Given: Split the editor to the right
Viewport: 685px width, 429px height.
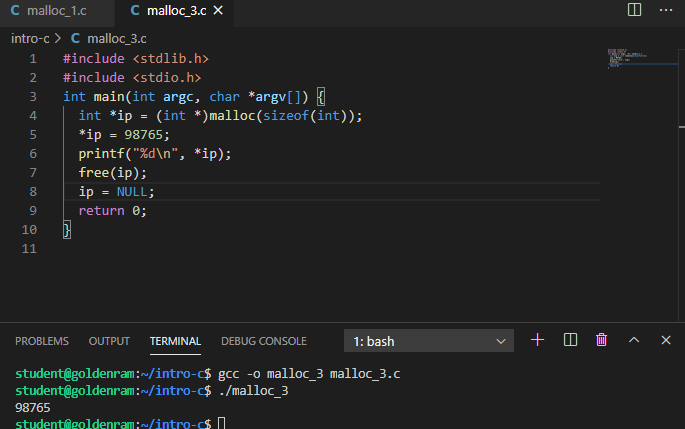Looking at the screenshot, I should point(634,10).
